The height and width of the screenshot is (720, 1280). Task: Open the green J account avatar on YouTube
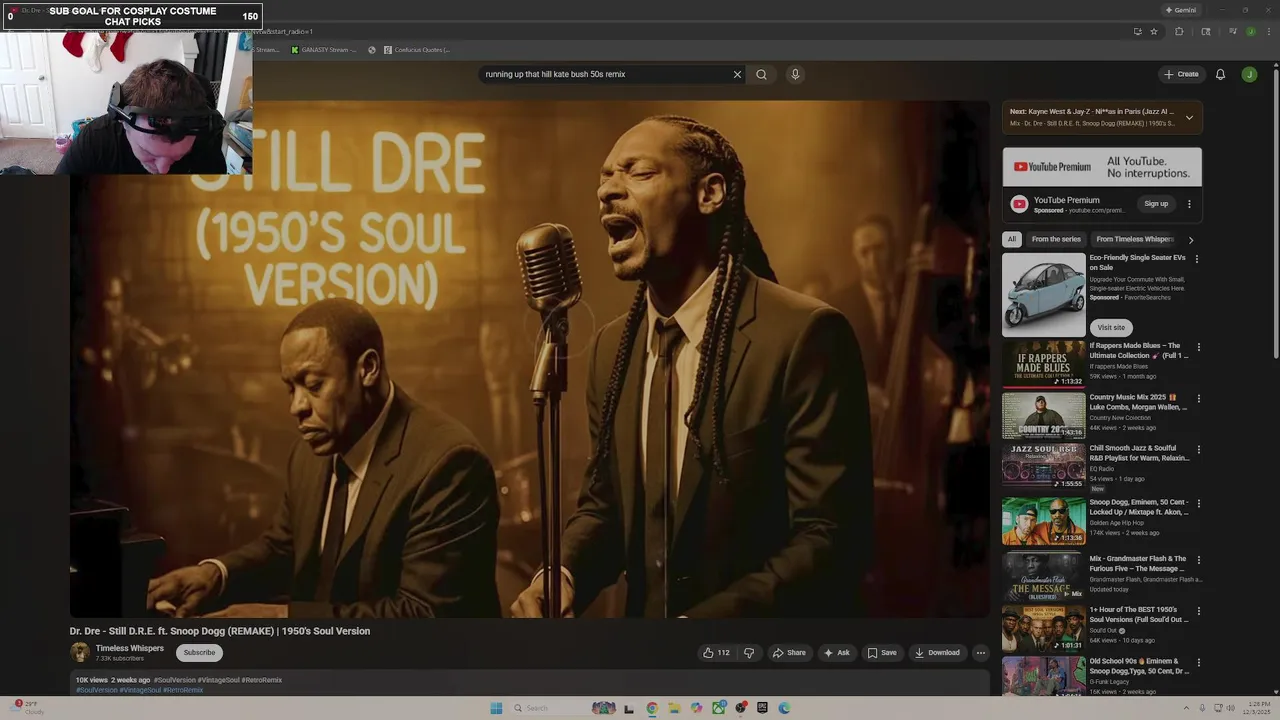pyautogui.click(x=1249, y=74)
